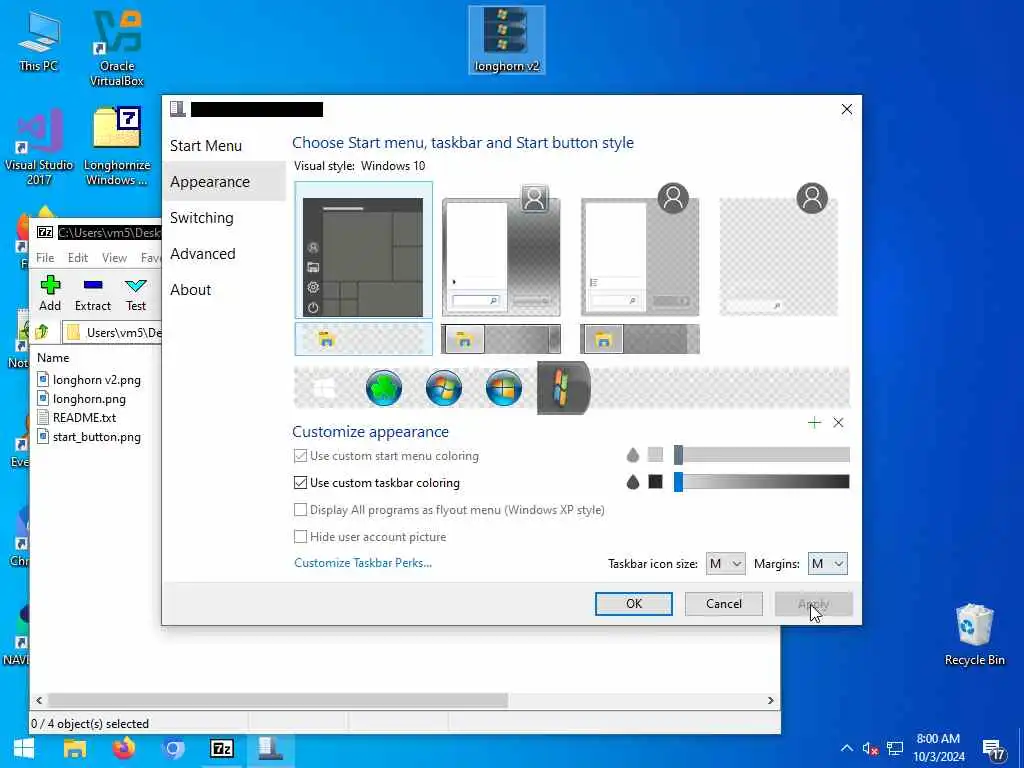Select the glass taskbar style preview

pos(501,339)
